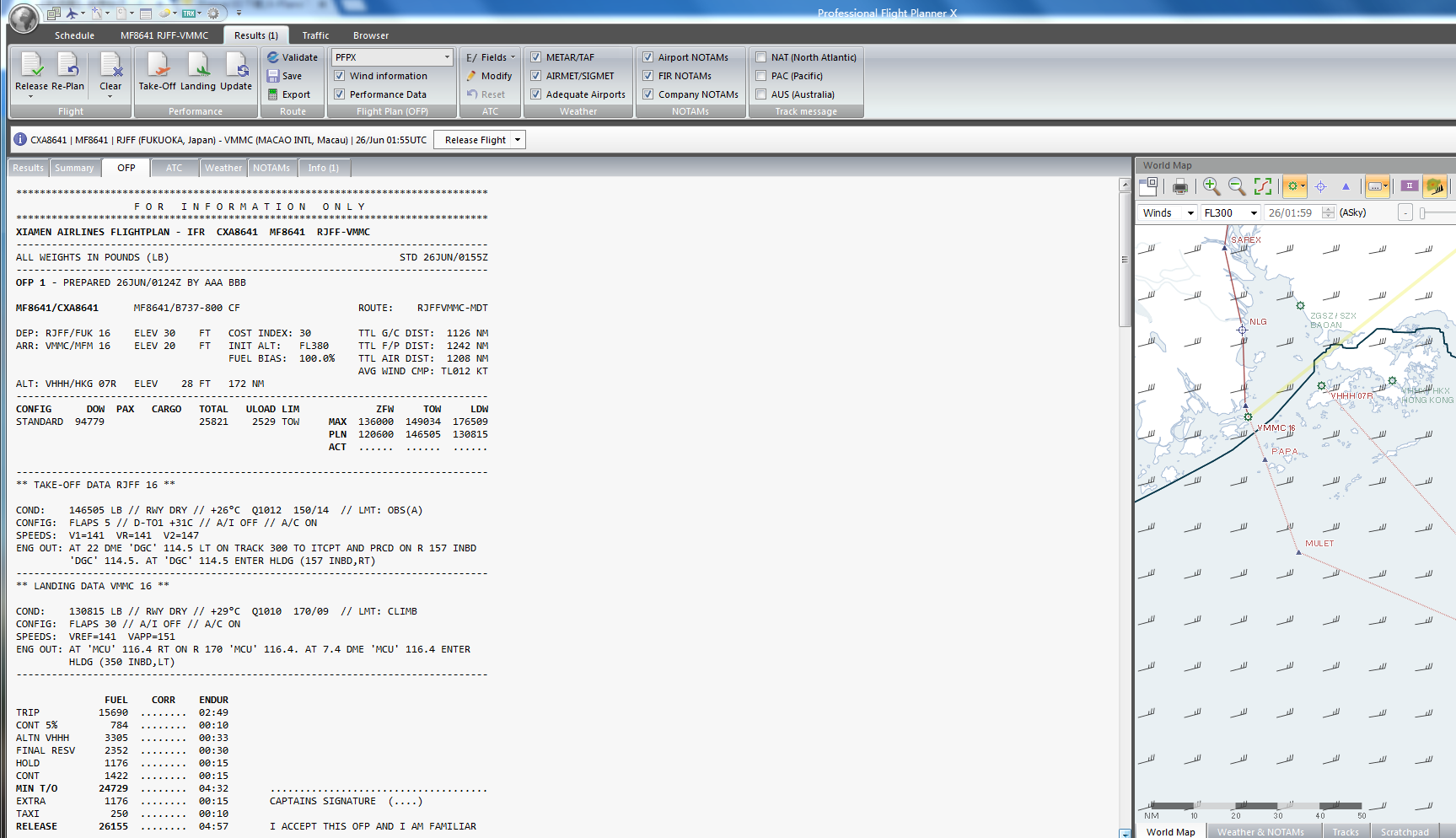The width and height of the screenshot is (1456, 838).
Task: Enable NAT (North Atlantic) checkbox
Action: point(760,57)
